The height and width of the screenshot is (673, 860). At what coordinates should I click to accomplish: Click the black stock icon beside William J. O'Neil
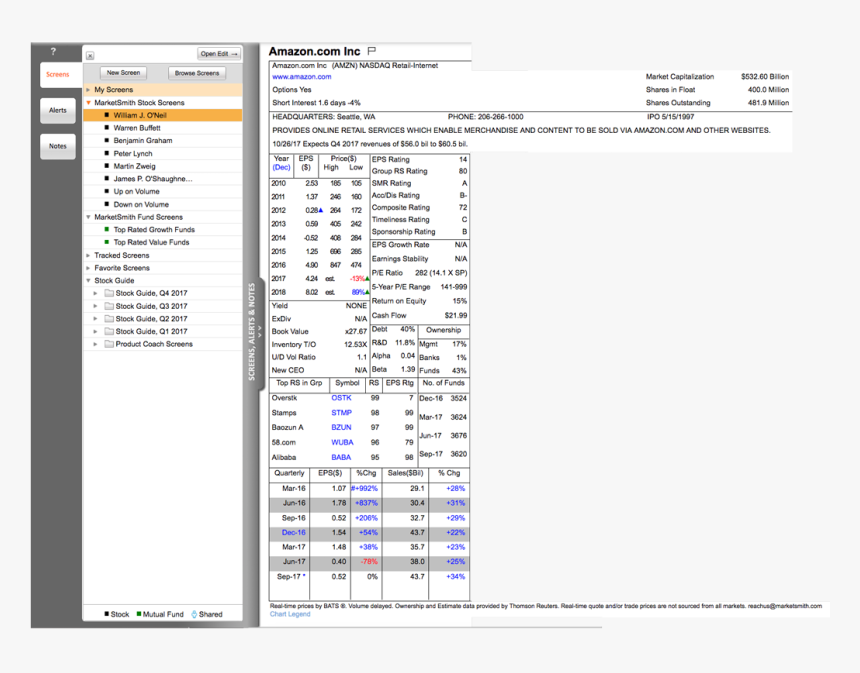[x=106, y=115]
